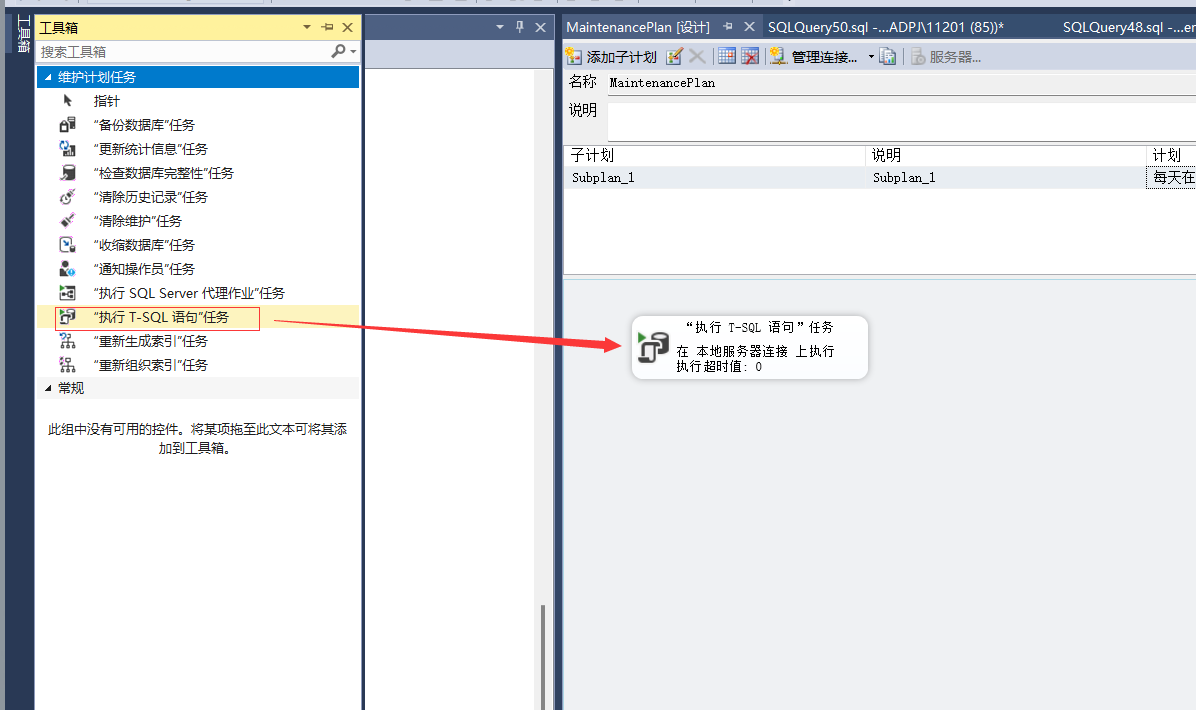The height and width of the screenshot is (710, 1196).
Task: Toggle auto-hide pin on middle panel
Action: point(519,27)
